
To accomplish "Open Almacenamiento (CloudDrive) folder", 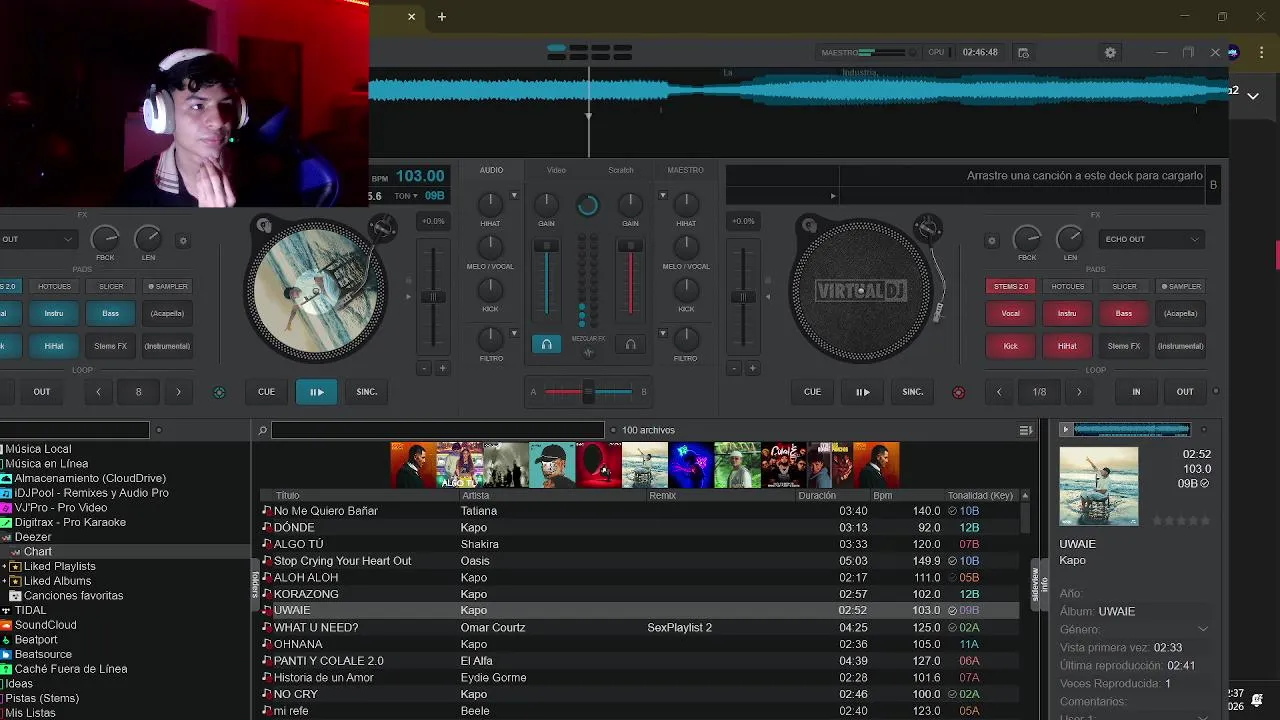I will click(x=90, y=478).
